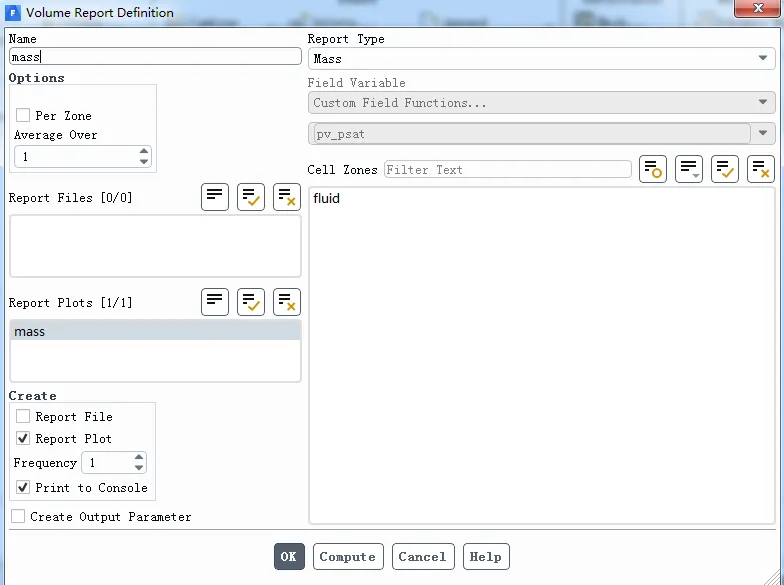Deselect all Report Plots icon
Viewport: 784px width, 585px height.
click(x=287, y=302)
